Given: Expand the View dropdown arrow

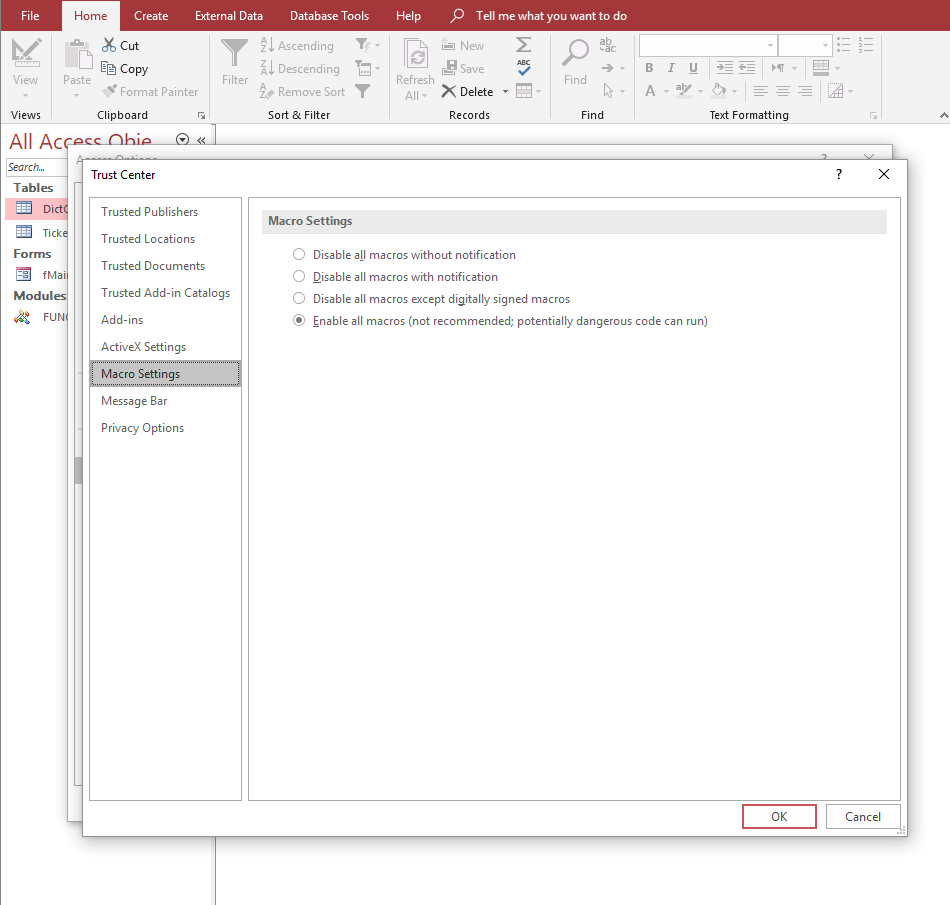Looking at the screenshot, I should (25, 96).
